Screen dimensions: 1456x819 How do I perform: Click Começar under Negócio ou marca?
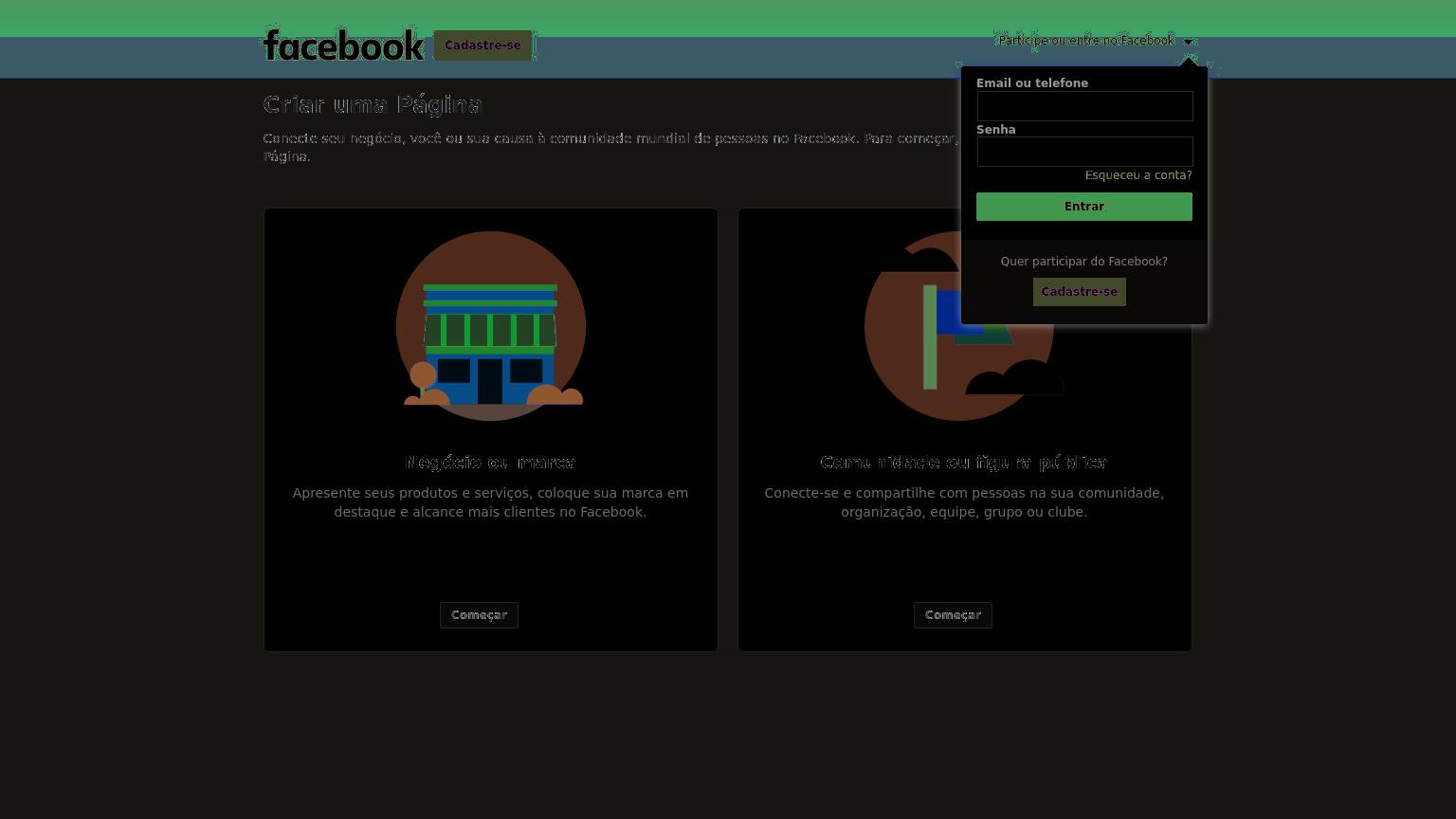coord(479,615)
